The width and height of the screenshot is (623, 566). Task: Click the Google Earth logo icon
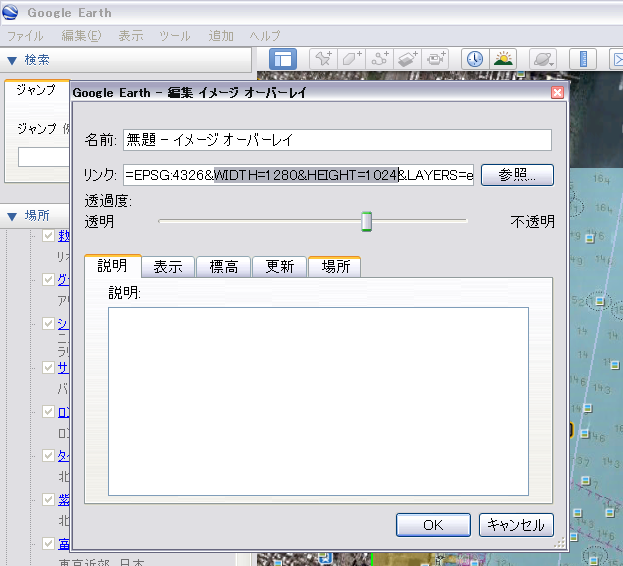click(10, 12)
